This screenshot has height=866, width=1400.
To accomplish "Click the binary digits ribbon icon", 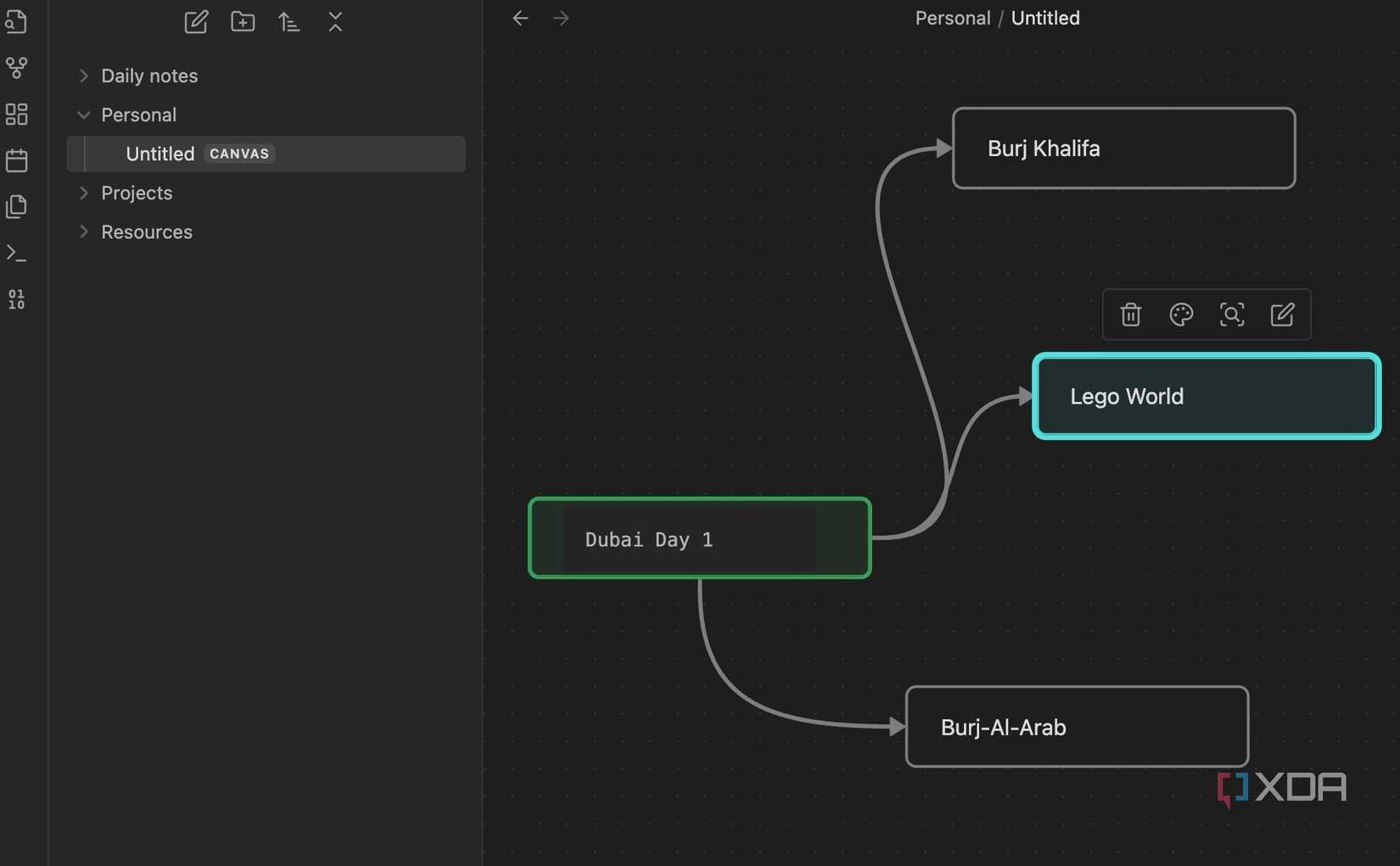I will coord(16,299).
